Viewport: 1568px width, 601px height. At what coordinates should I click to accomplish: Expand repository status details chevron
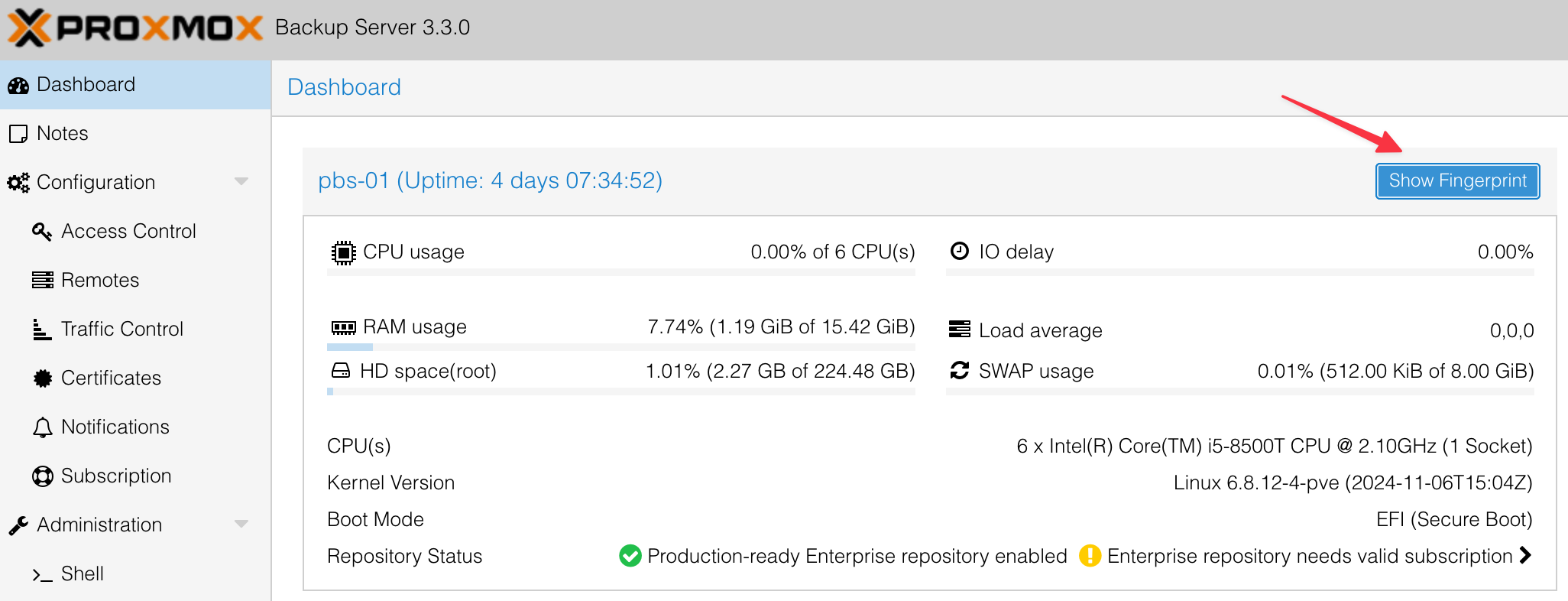point(1525,555)
